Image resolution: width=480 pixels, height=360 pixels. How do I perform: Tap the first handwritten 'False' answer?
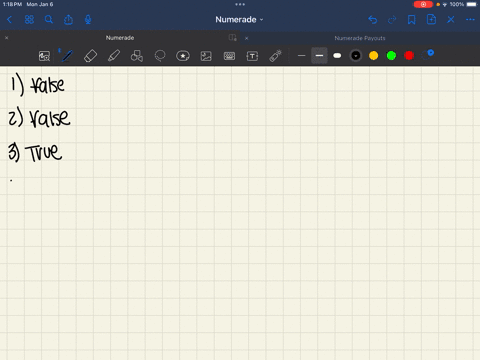tap(47, 85)
